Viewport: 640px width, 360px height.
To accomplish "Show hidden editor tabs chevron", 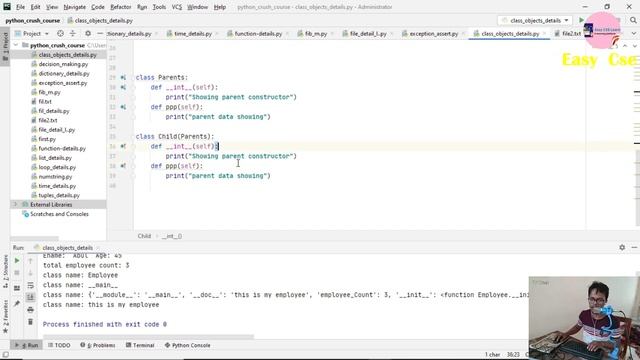I will 634,33.
